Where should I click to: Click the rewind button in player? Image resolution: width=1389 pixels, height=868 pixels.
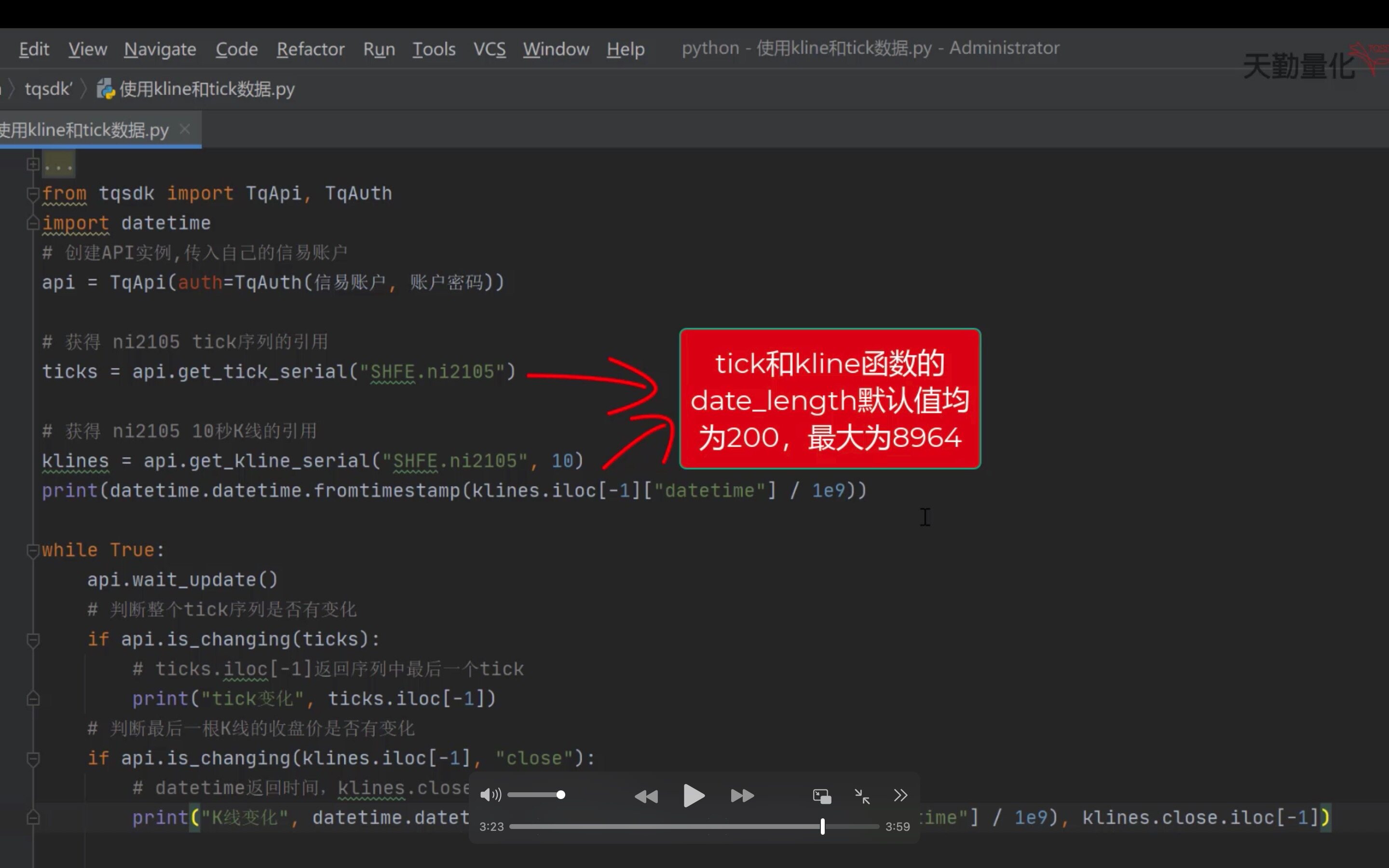(646, 796)
